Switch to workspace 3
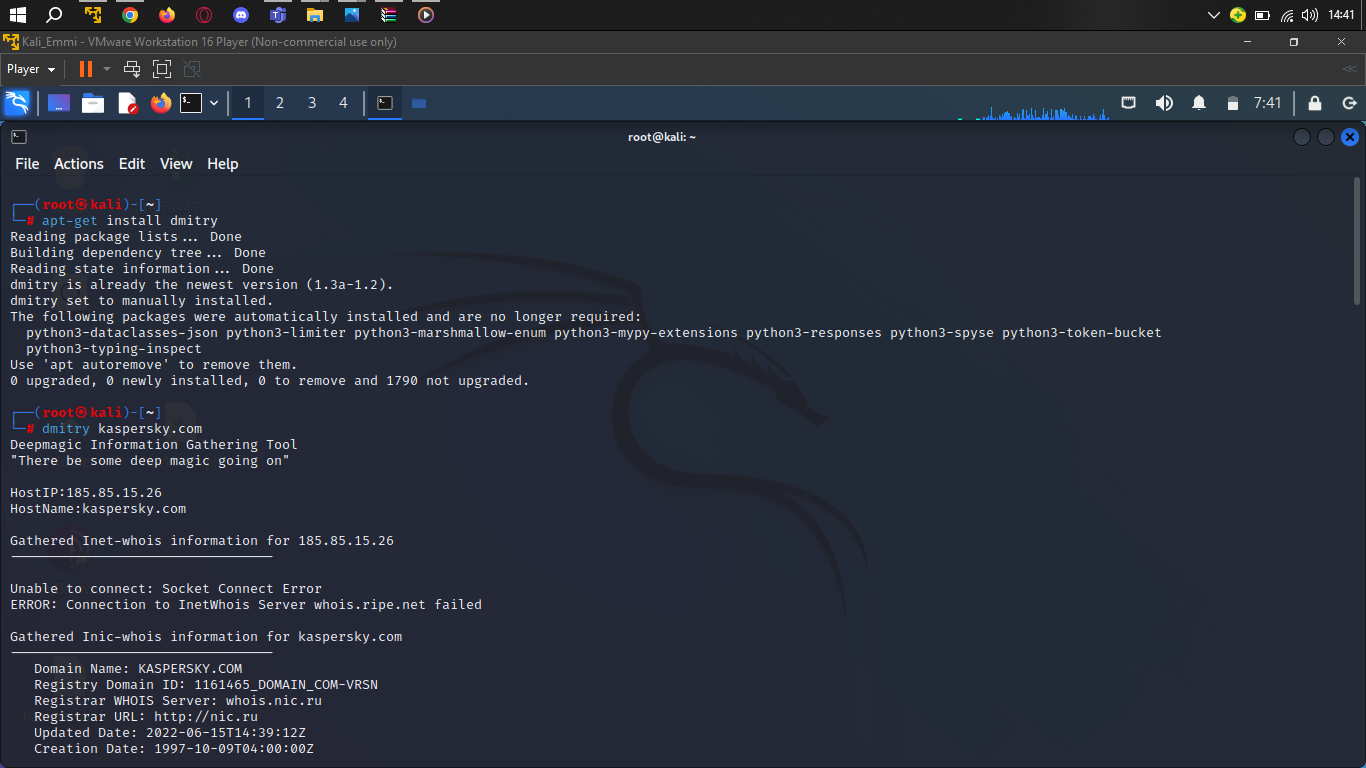Viewport: 1366px width, 768px height. coord(312,103)
